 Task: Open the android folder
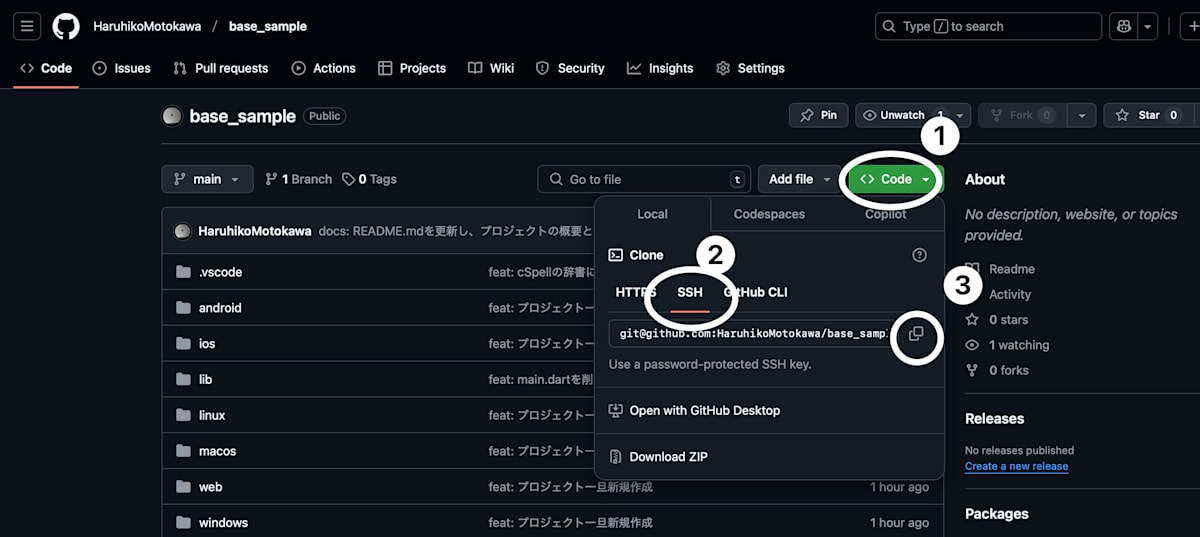point(220,308)
